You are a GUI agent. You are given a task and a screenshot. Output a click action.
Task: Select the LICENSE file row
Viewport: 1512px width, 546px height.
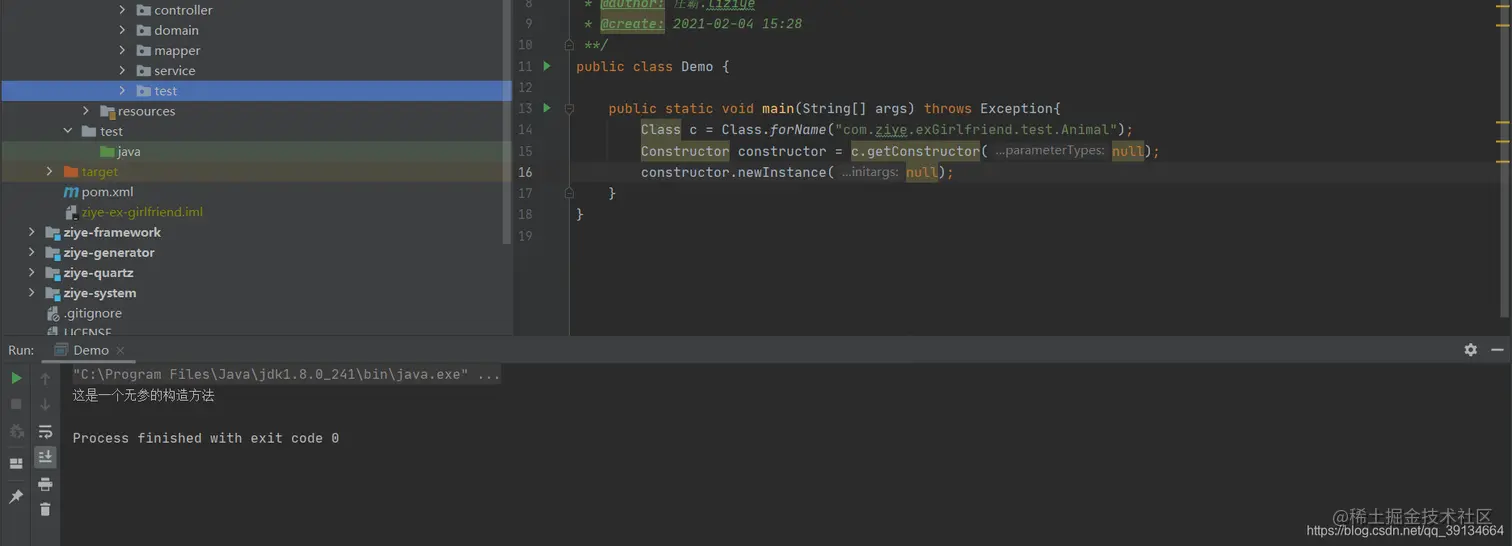(256, 331)
